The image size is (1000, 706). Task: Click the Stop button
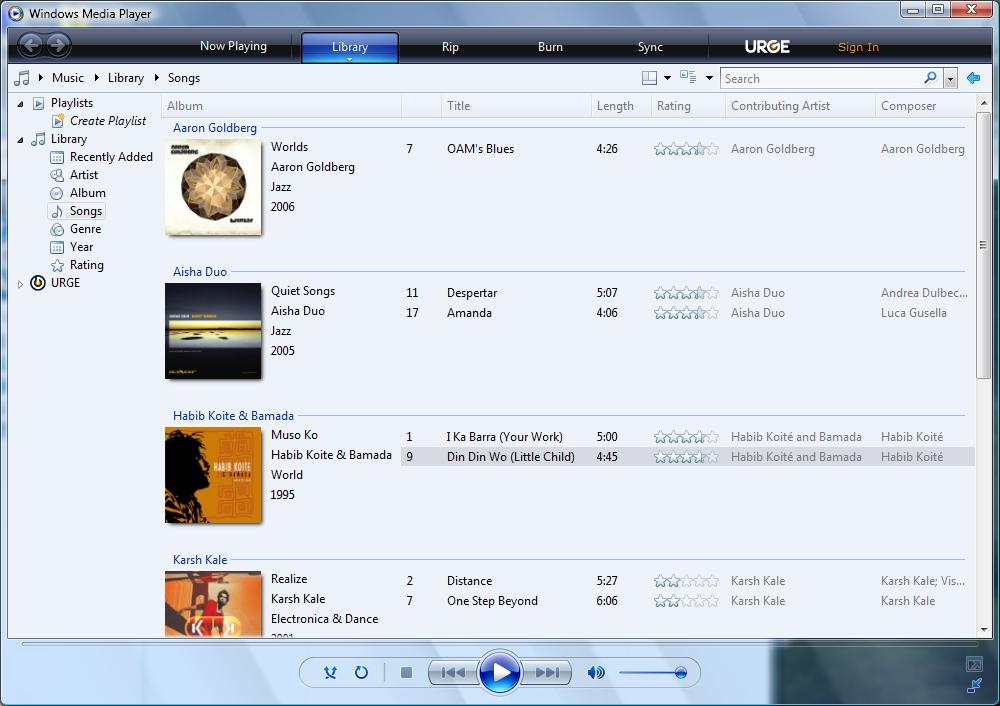[x=406, y=673]
